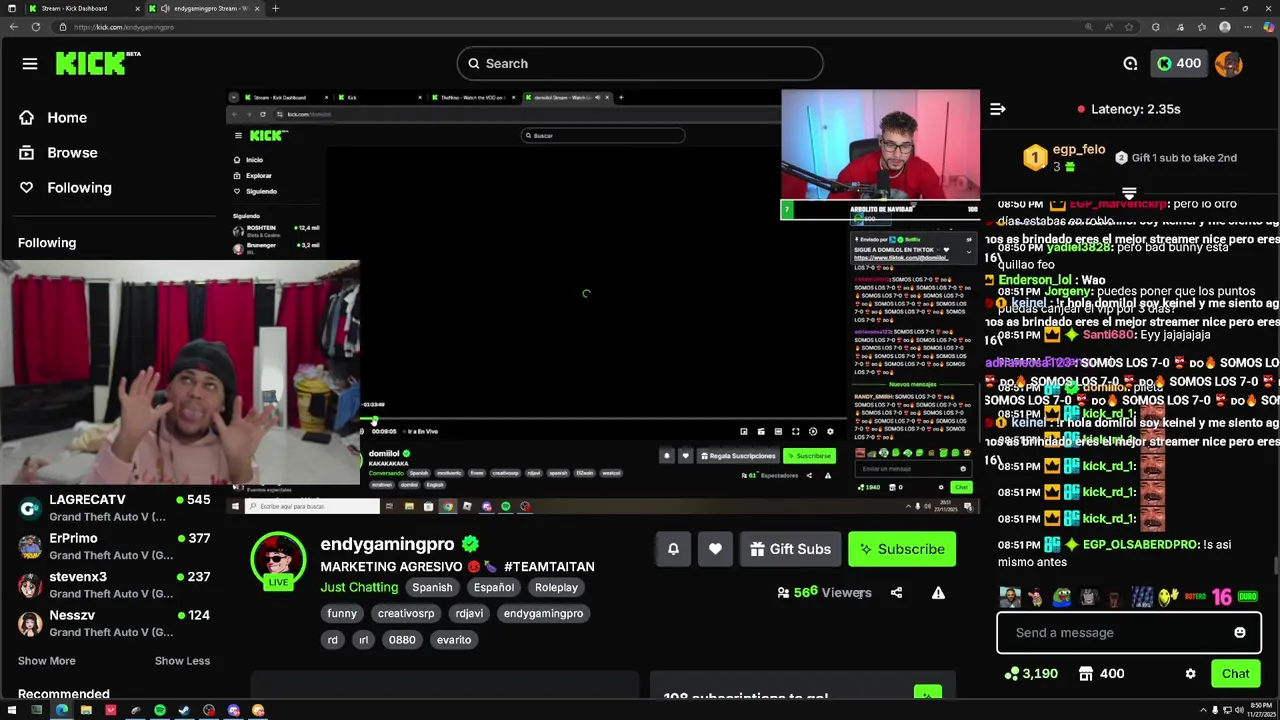This screenshot has width=1280, height=720.
Task: Insert the pink 16 quick emote
Action: [1221, 597]
